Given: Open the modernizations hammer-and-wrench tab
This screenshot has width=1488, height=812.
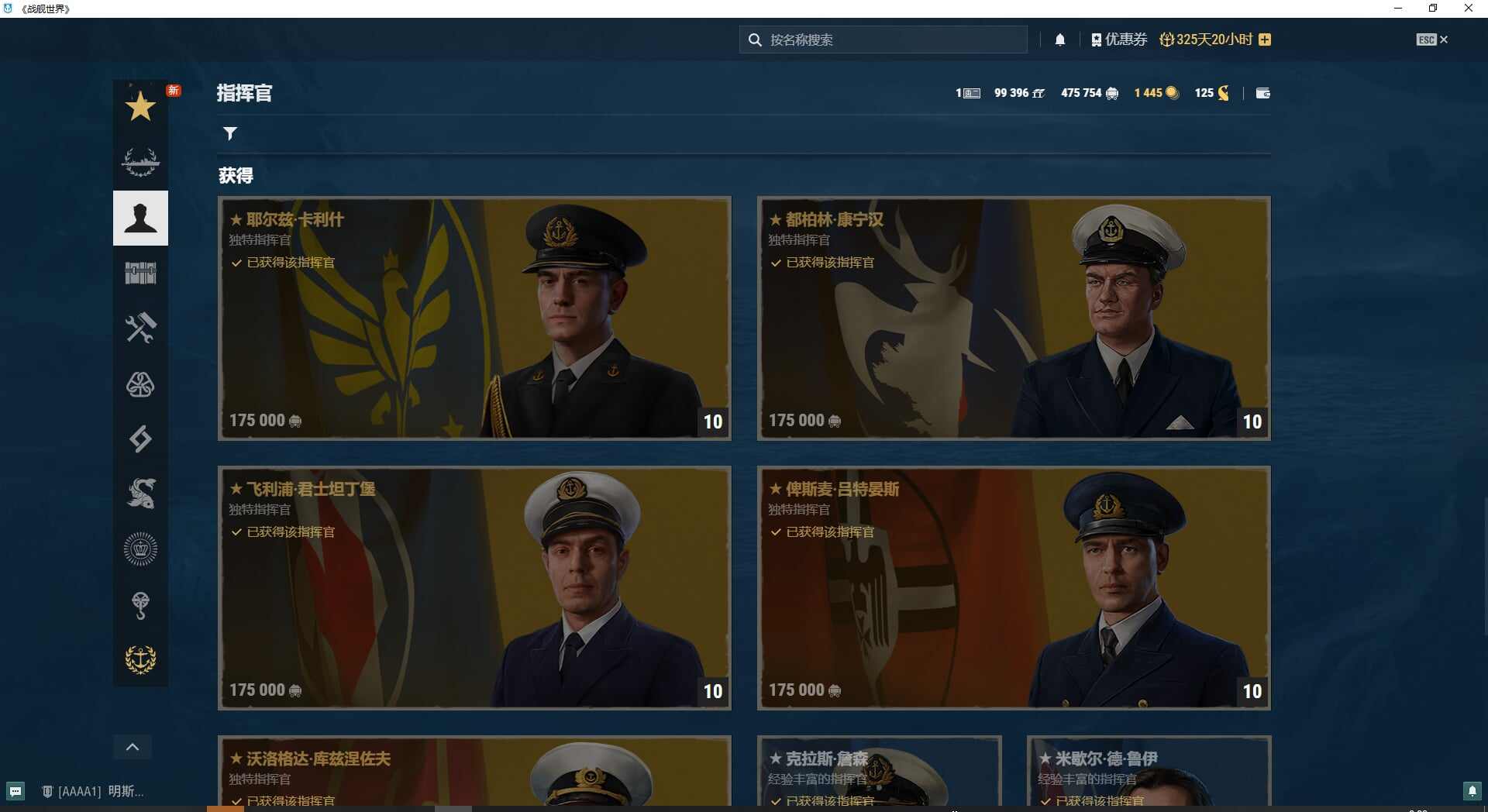Looking at the screenshot, I should coord(140,328).
